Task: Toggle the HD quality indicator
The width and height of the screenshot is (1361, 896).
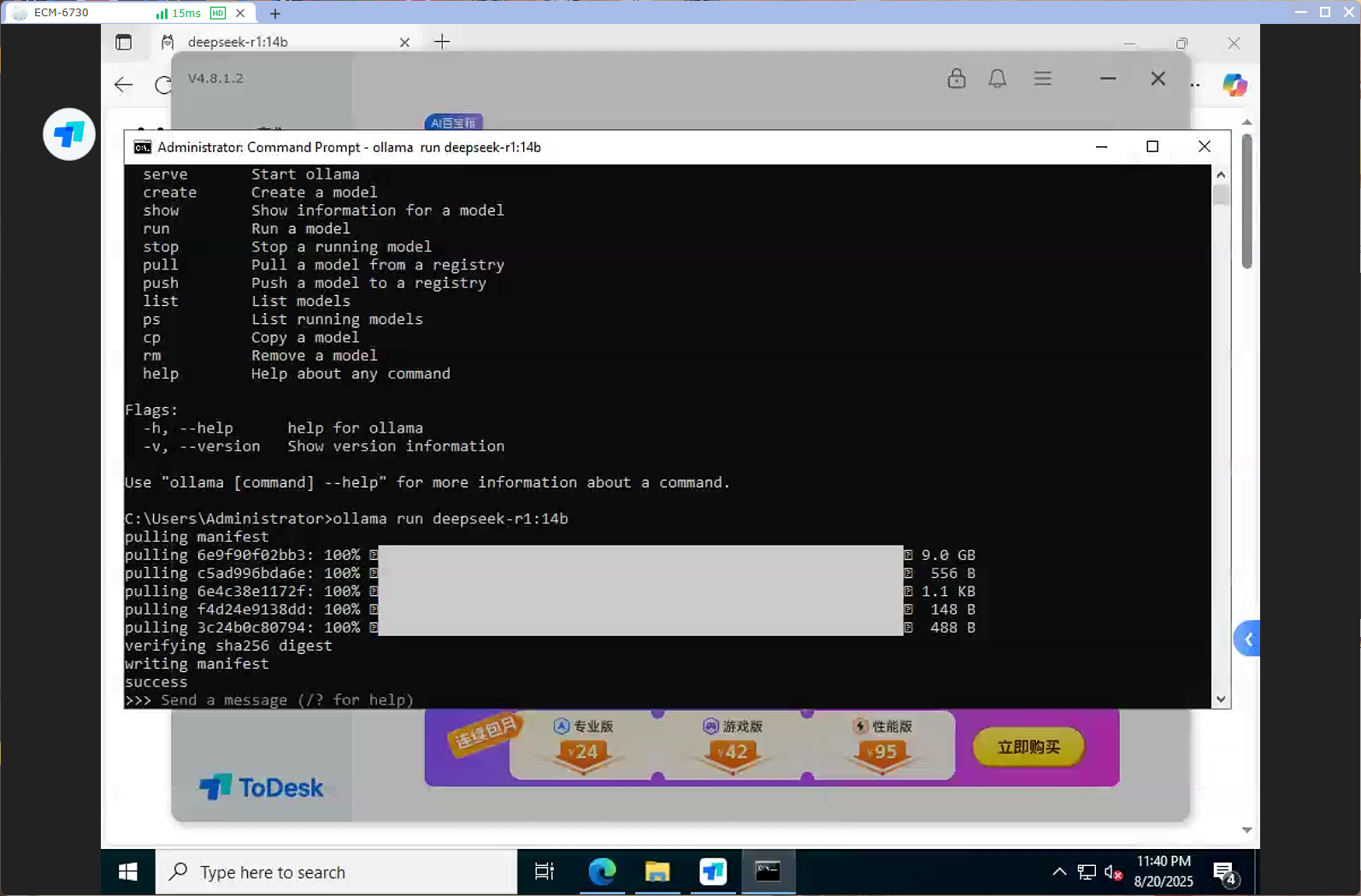Action: point(218,13)
